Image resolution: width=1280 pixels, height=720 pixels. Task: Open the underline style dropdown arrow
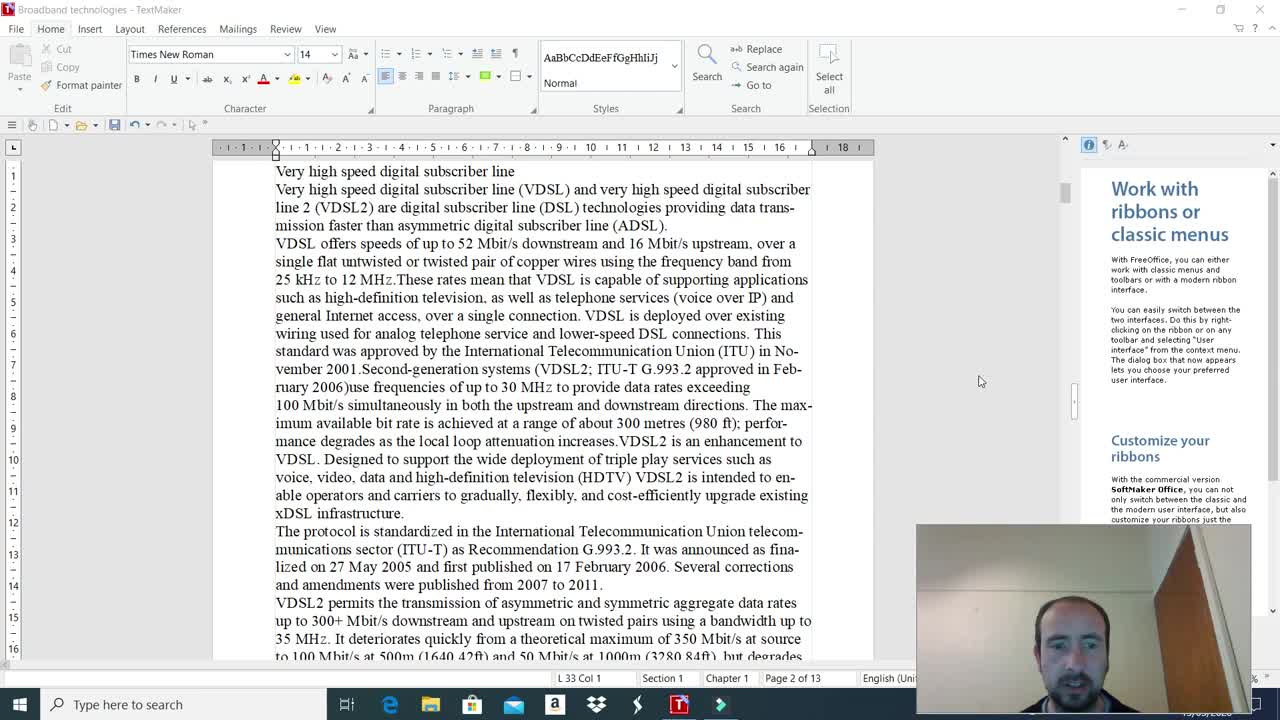click(186, 79)
